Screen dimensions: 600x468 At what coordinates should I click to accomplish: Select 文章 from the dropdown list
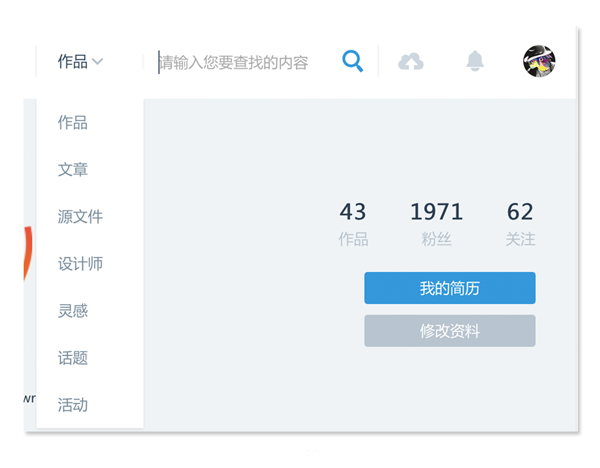pos(73,170)
